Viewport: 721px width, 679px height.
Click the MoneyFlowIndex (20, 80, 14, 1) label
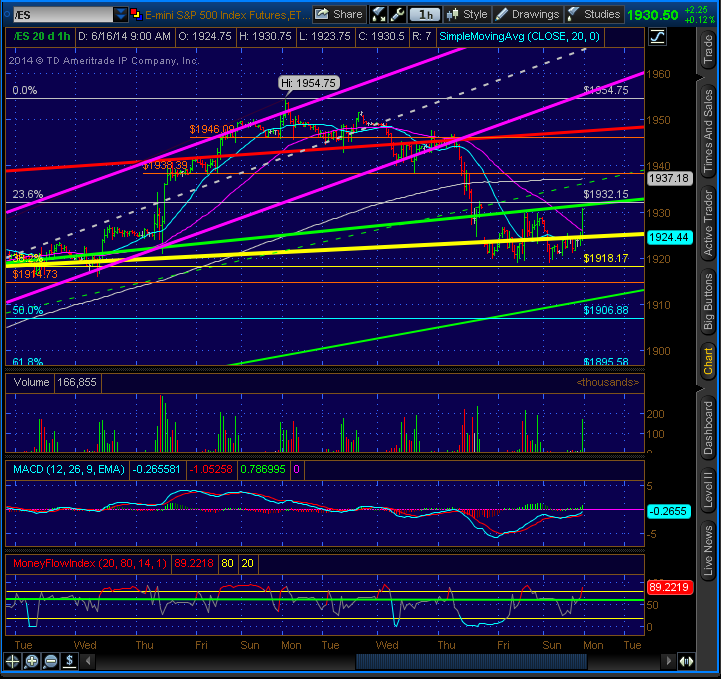[90, 563]
